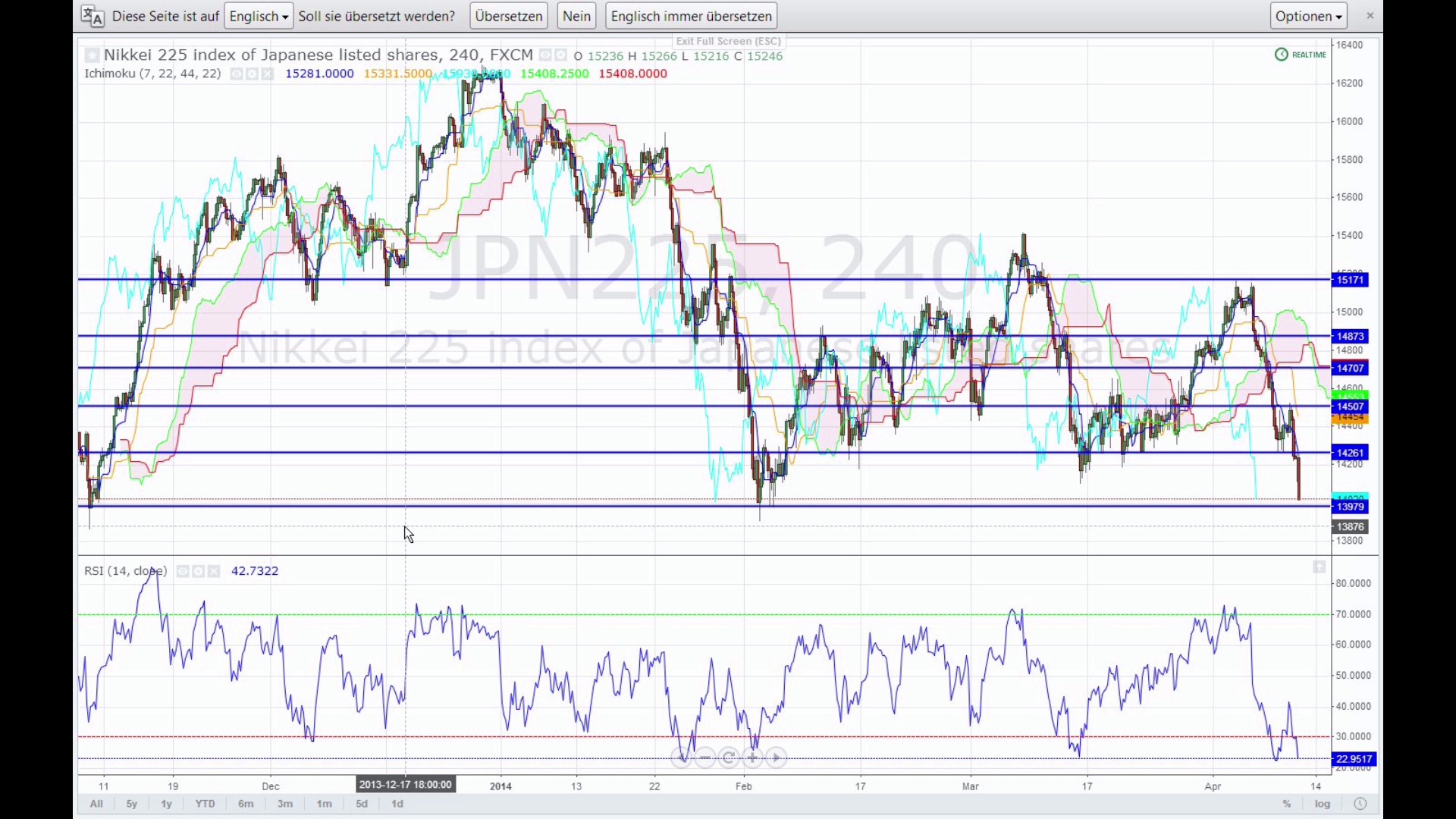This screenshot has height=819, width=1456.
Task: Open RSI indicator settings gear
Action: (x=199, y=572)
